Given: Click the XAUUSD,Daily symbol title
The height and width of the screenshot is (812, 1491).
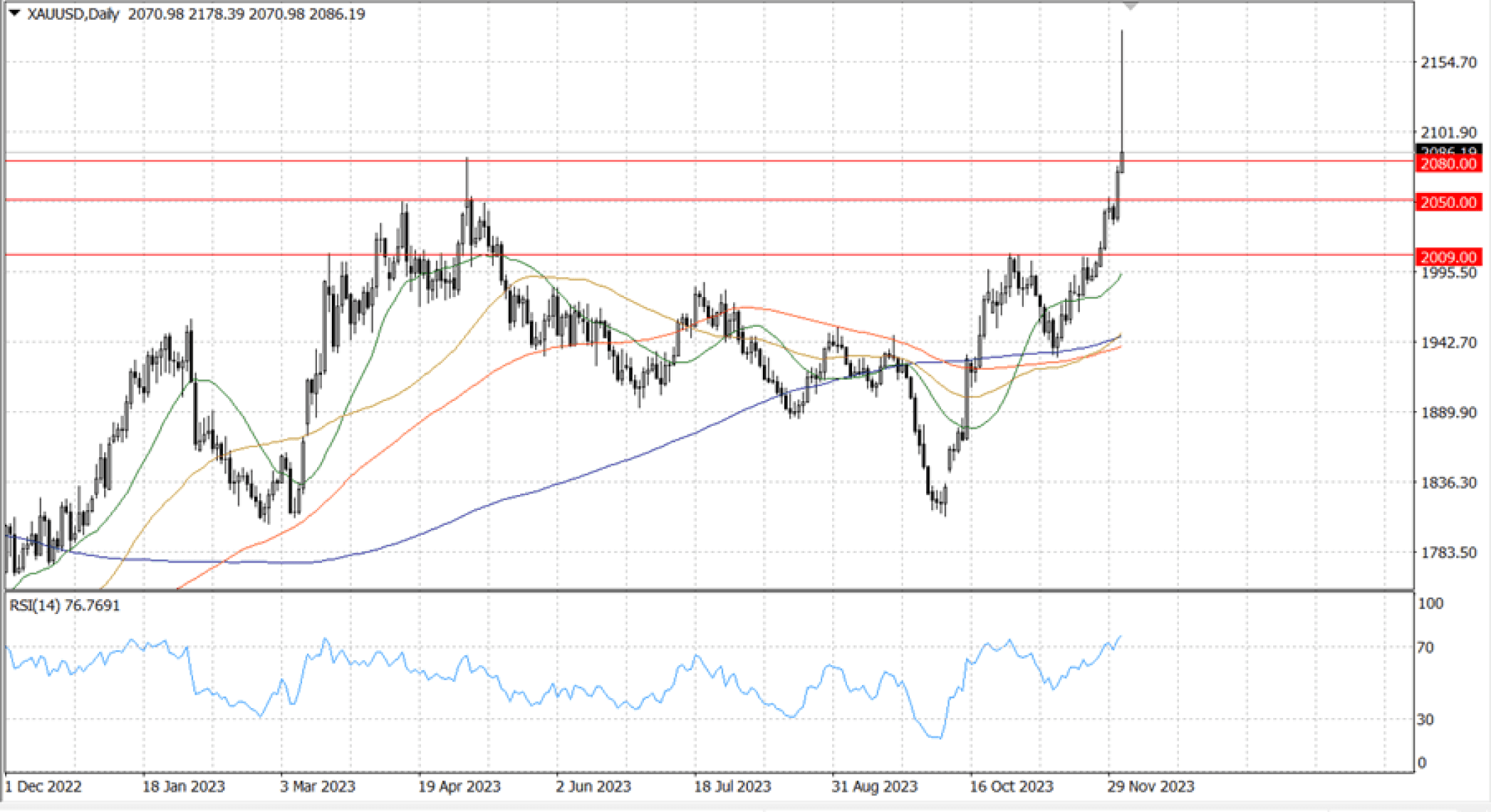Looking at the screenshot, I should point(73,14).
